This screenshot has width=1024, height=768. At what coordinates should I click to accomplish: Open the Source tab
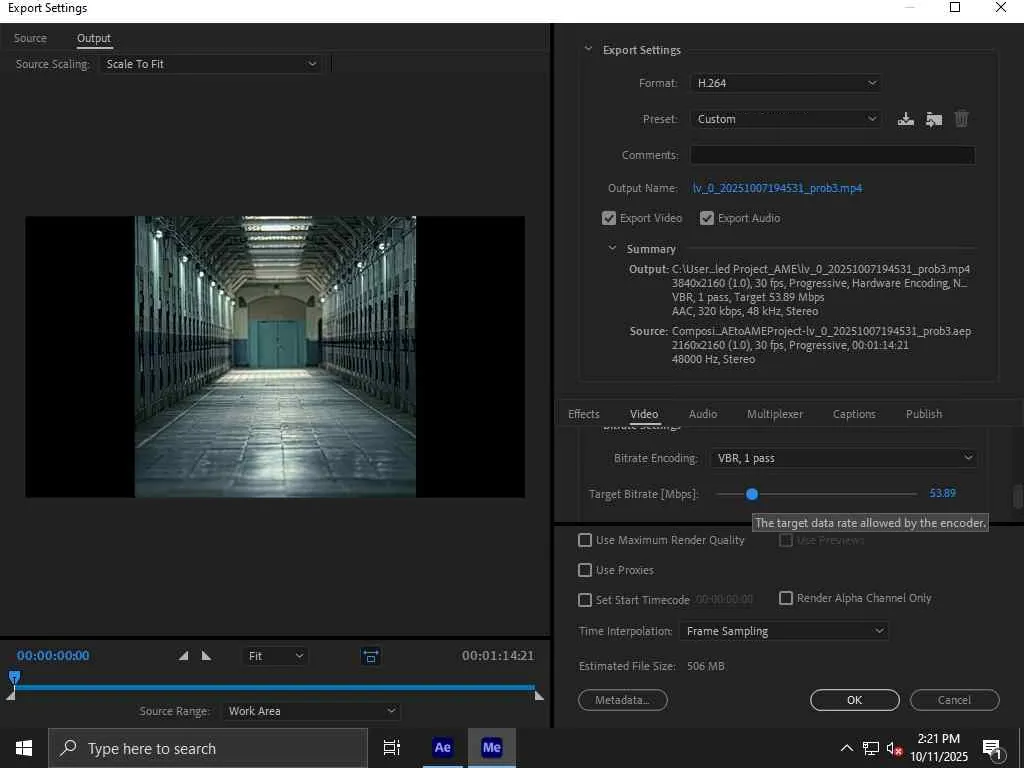pyautogui.click(x=30, y=38)
